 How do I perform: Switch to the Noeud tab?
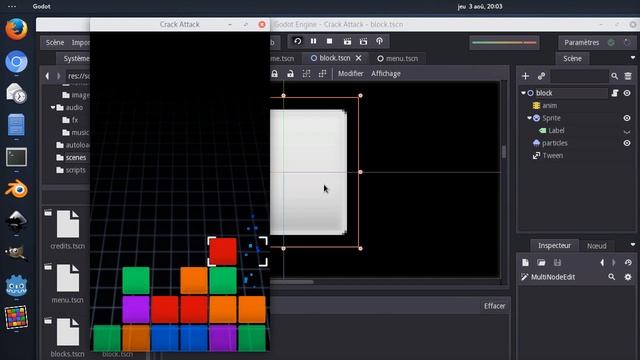596,246
